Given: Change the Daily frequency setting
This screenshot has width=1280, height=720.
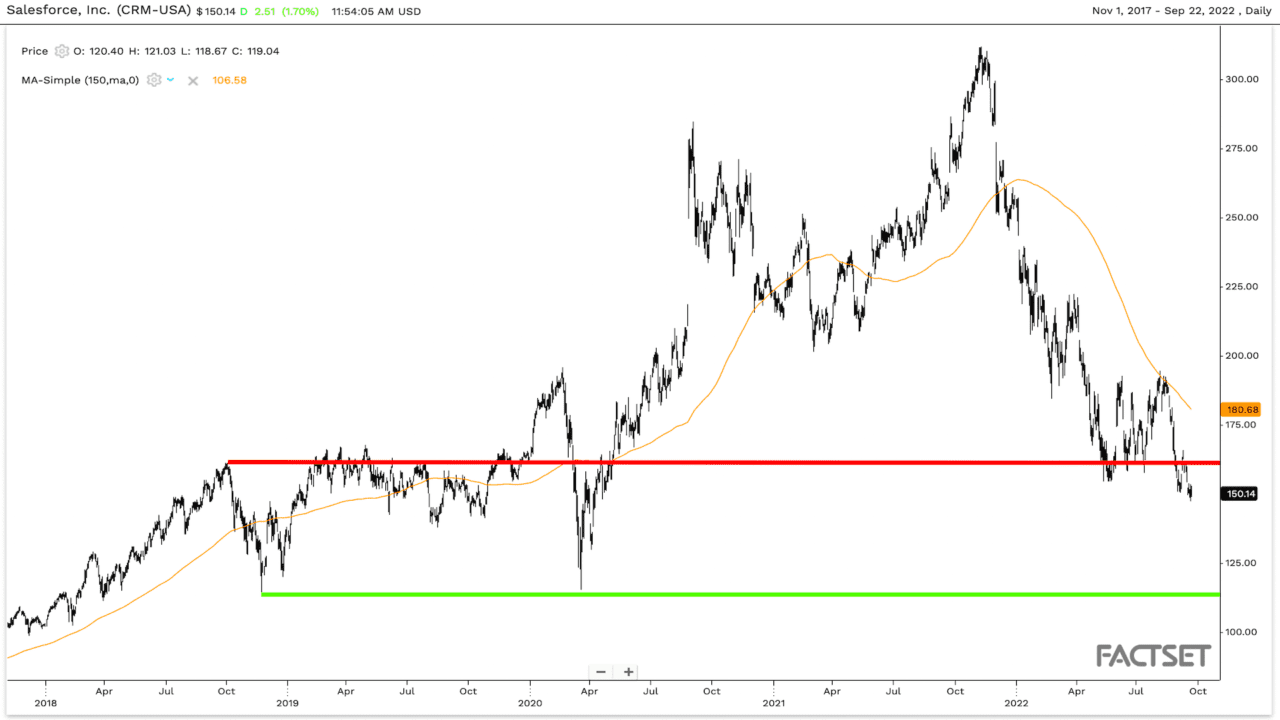Looking at the screenshot, I should tap(1253, 11).
